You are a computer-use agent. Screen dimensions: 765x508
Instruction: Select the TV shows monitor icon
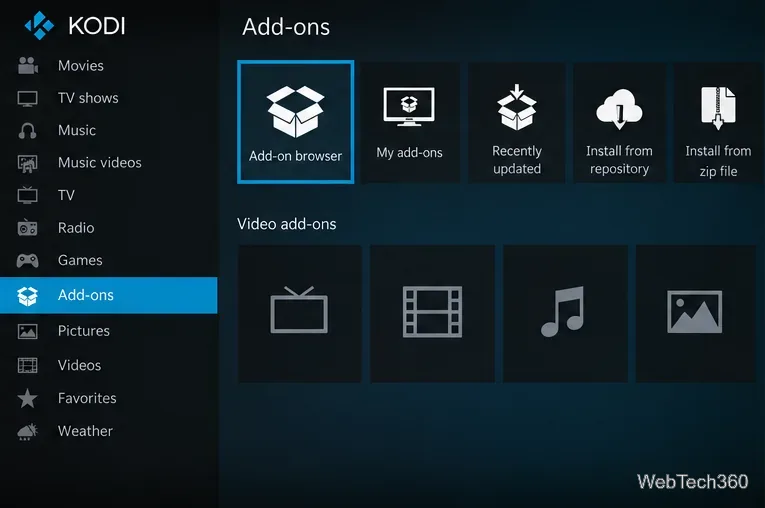pyautogui.click(x=27, y=98)
